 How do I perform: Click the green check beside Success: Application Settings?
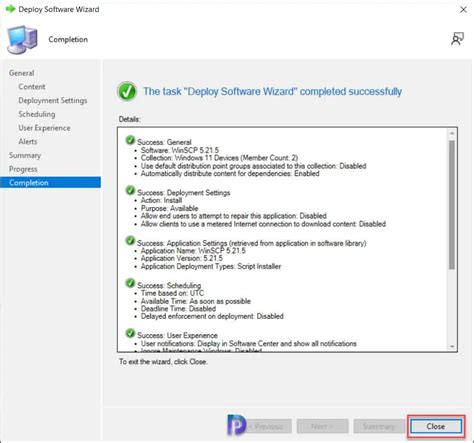click(x=130, y=241)
